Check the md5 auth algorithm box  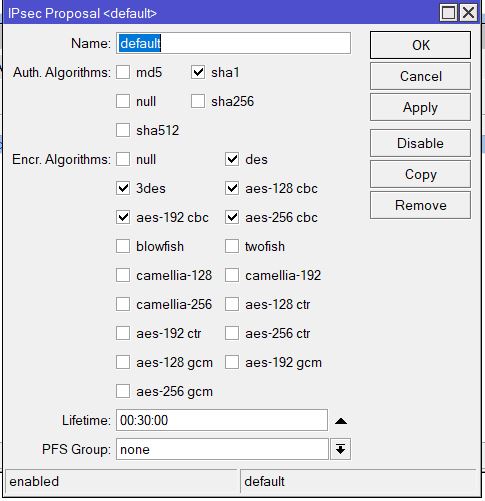tap(123, 72)
